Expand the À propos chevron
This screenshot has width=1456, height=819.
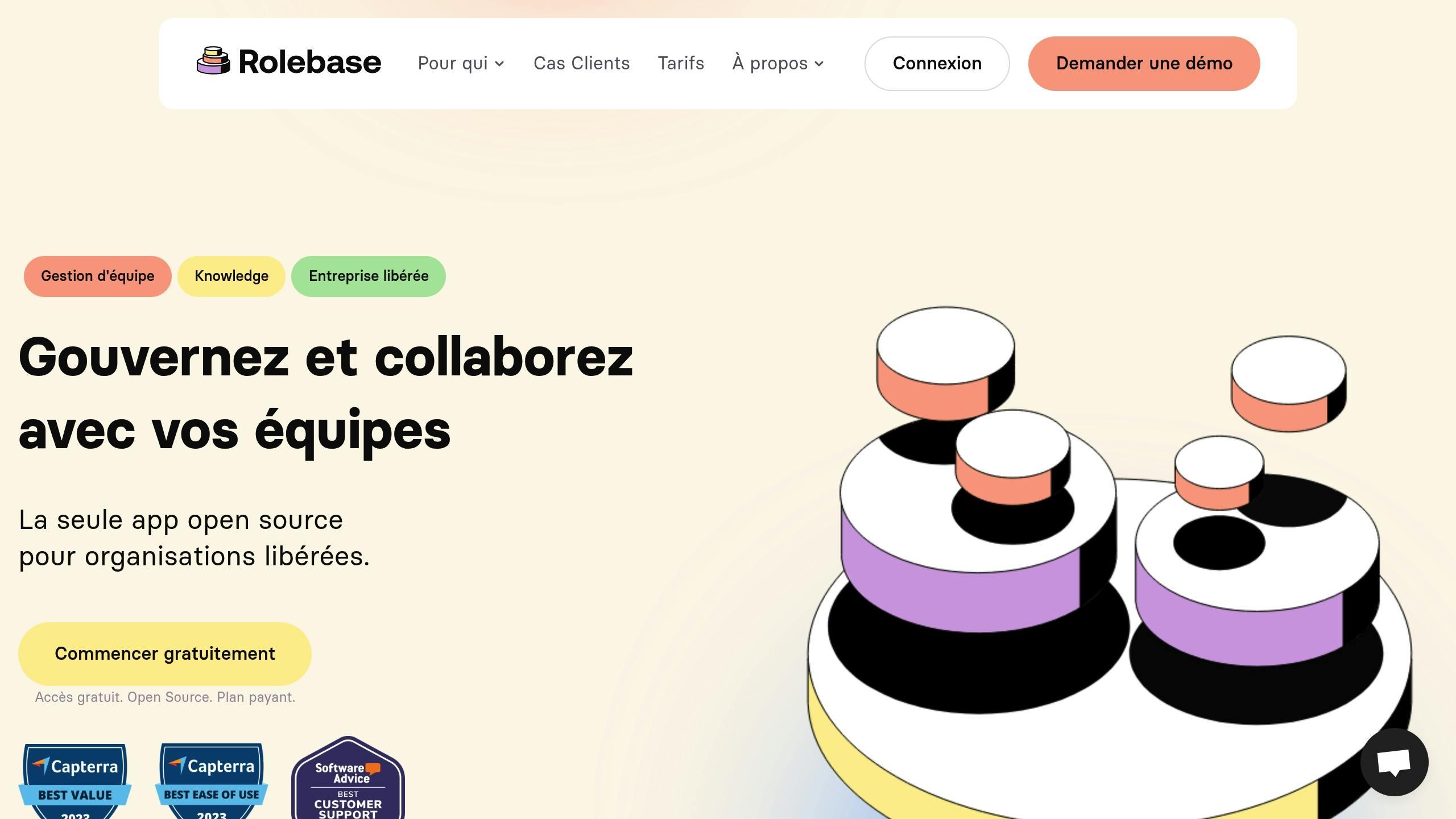coord(819,64)
